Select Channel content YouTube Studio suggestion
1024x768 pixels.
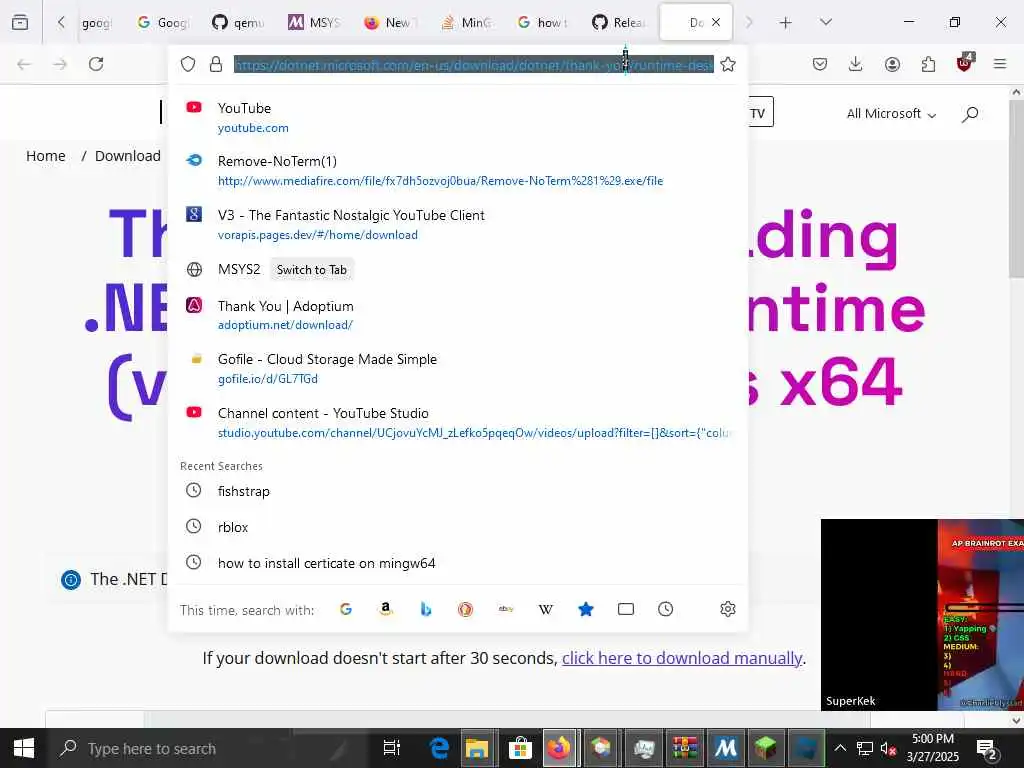pyautogui.click(x=458, y=423)
